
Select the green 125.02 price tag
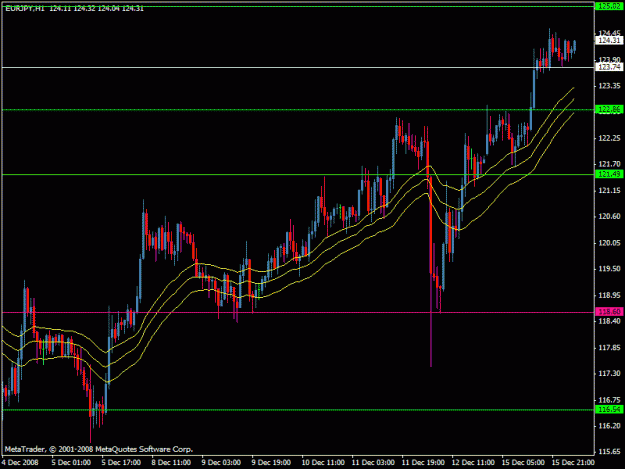609,6
